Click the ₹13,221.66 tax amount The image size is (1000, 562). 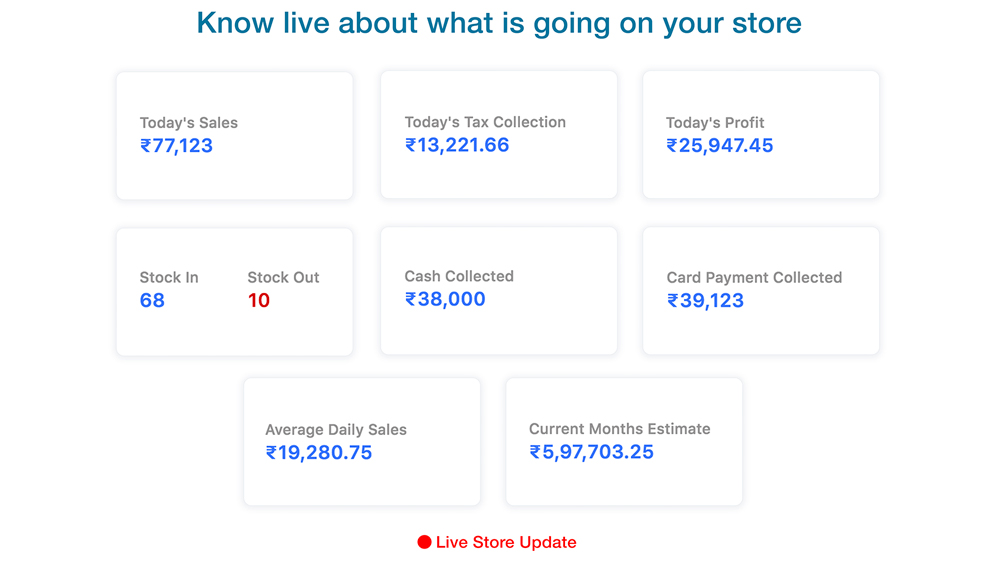[x=457, y=145]
